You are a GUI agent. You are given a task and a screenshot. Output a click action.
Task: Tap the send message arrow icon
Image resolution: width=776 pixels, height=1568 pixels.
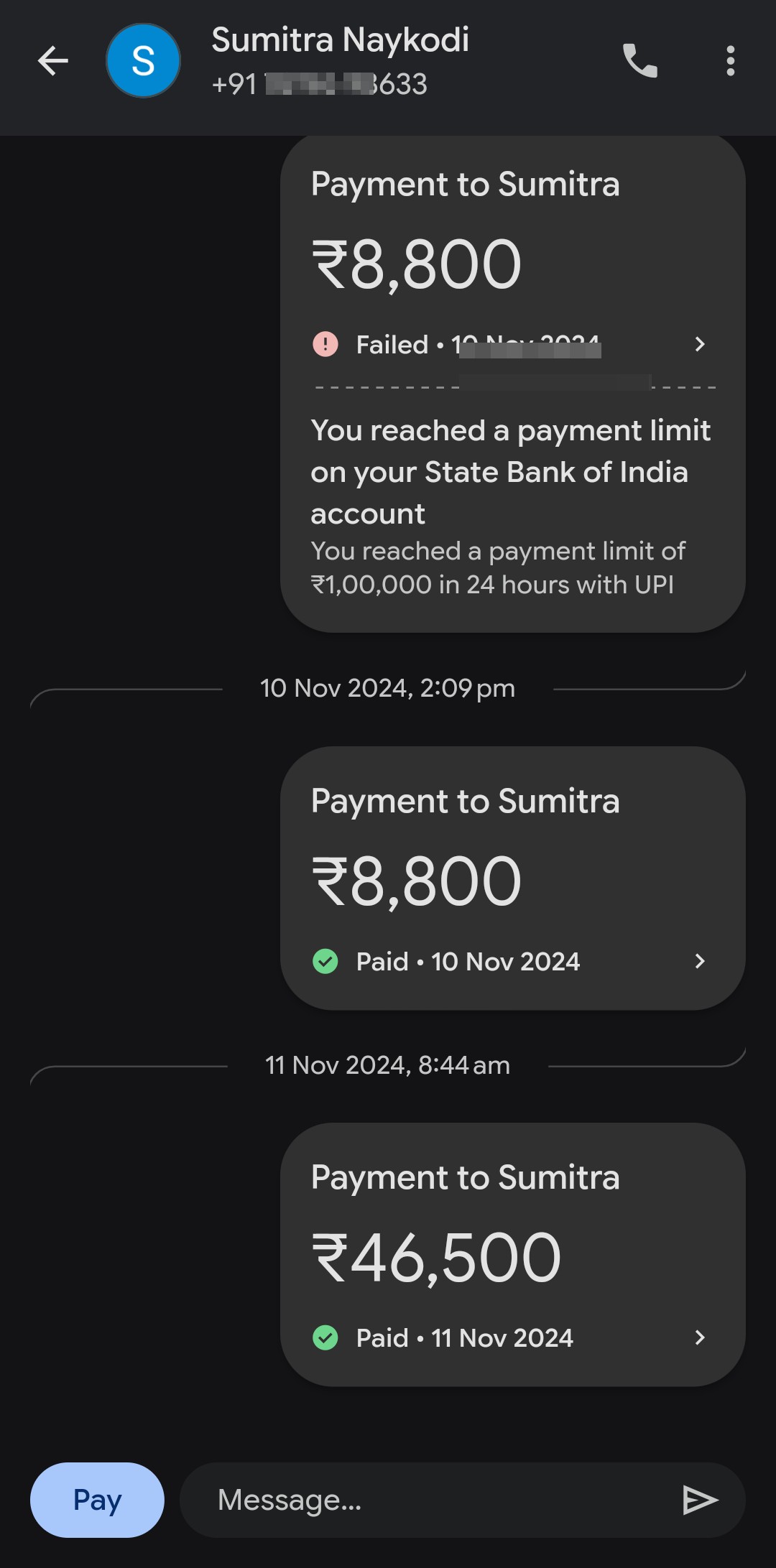[700, 1500]
